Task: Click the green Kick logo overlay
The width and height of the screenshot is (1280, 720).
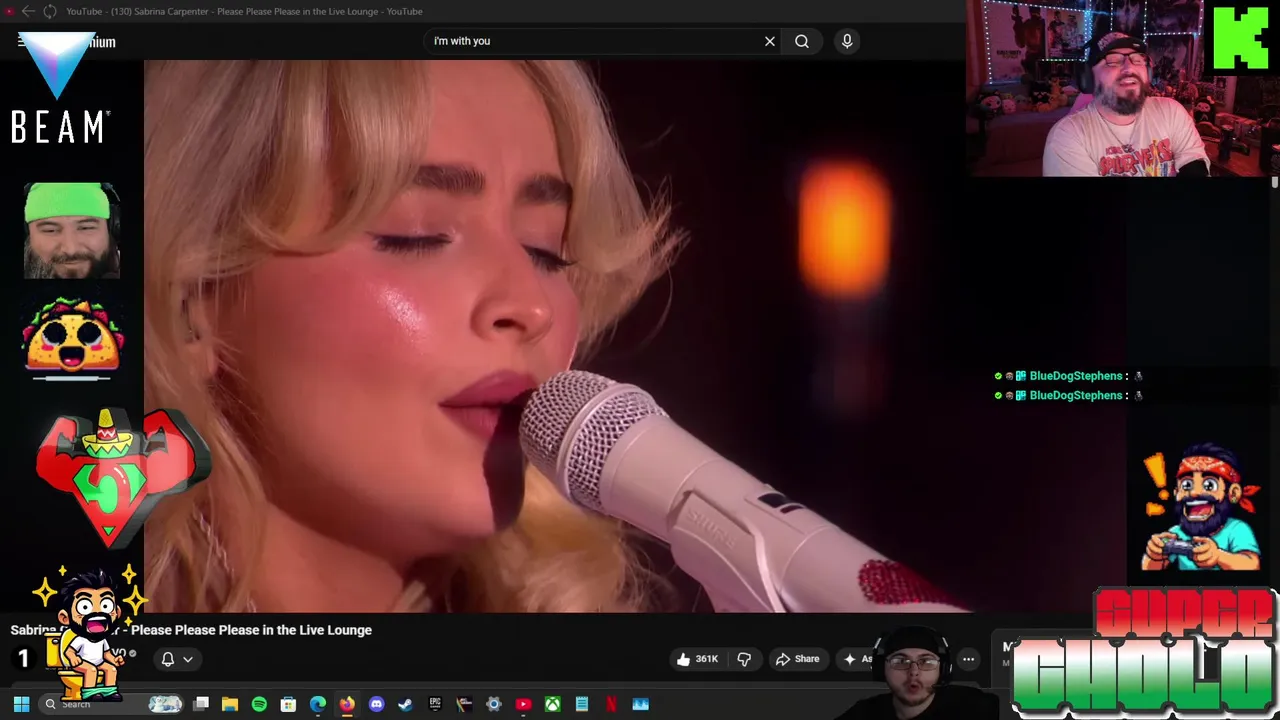Action: (x=1241, y=38)
